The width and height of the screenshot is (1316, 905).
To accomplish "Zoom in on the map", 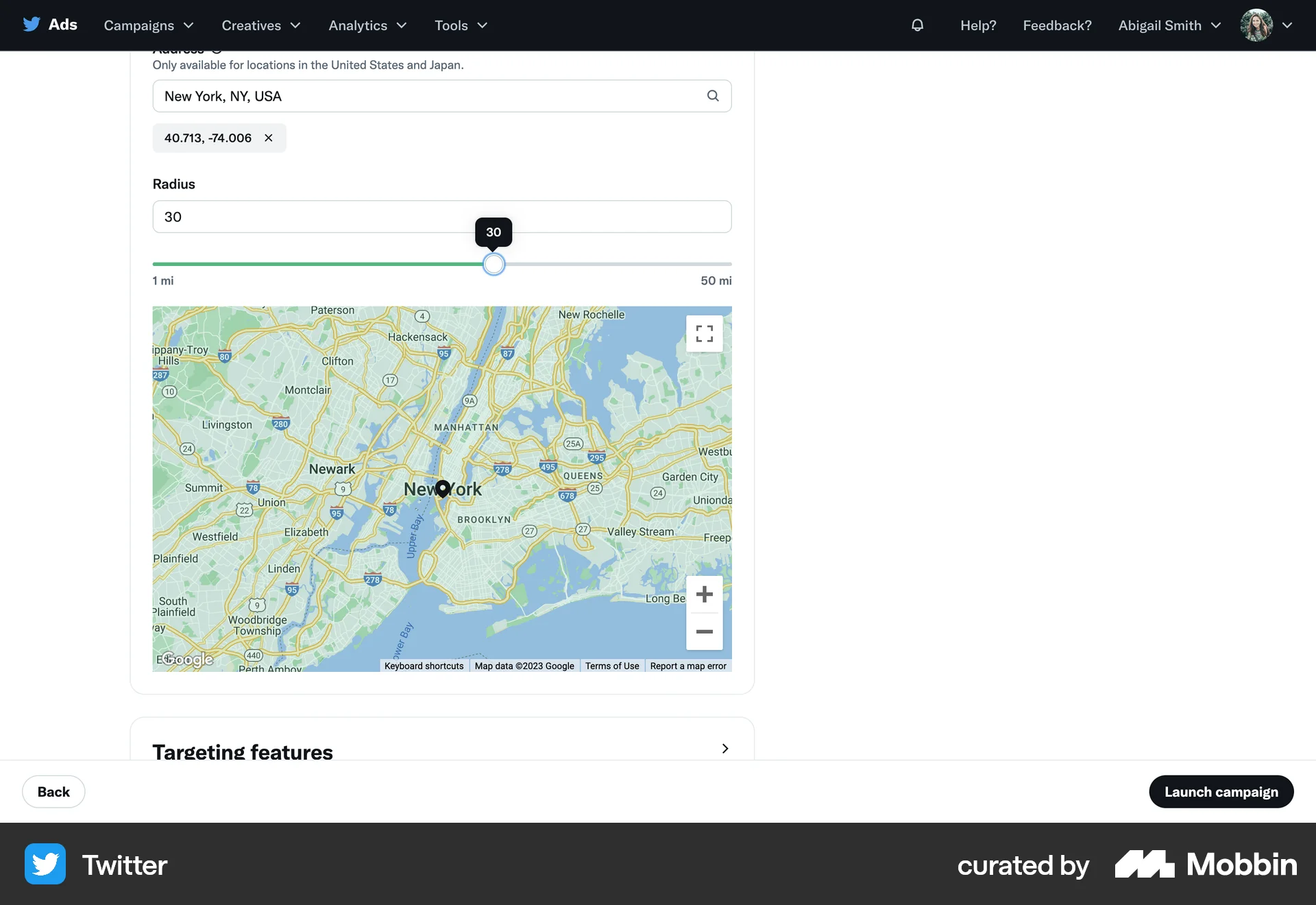I will [704, 594].
